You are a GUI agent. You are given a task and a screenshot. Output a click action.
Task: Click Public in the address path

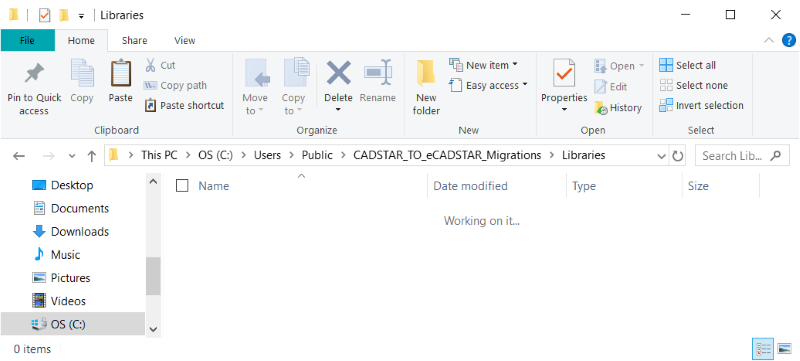317,156
